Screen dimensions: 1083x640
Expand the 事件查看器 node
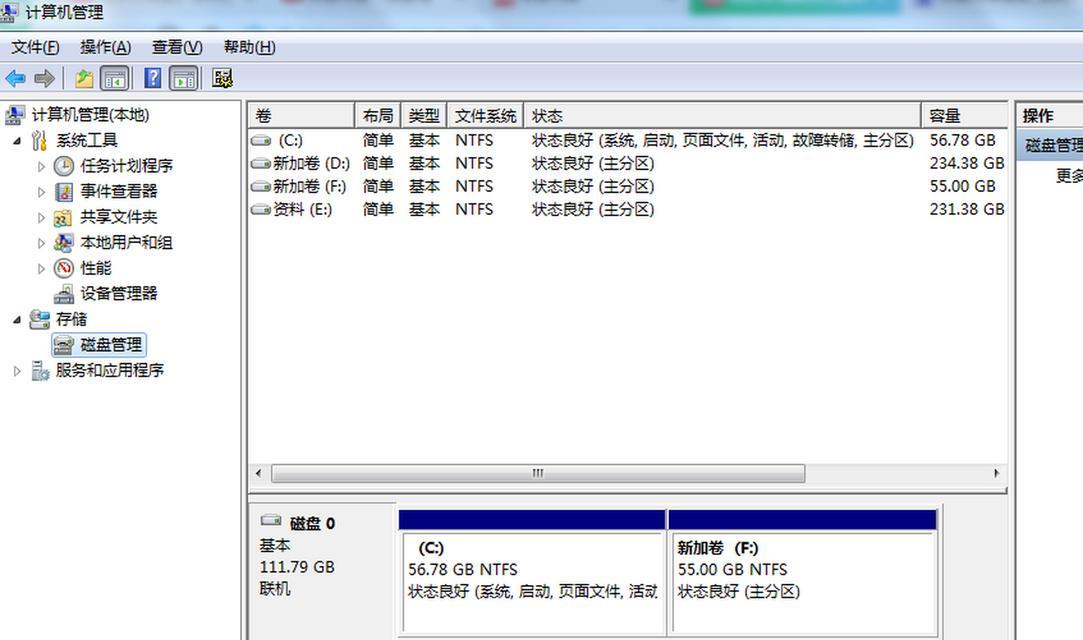pyautogui.click(x=41, y=192)
